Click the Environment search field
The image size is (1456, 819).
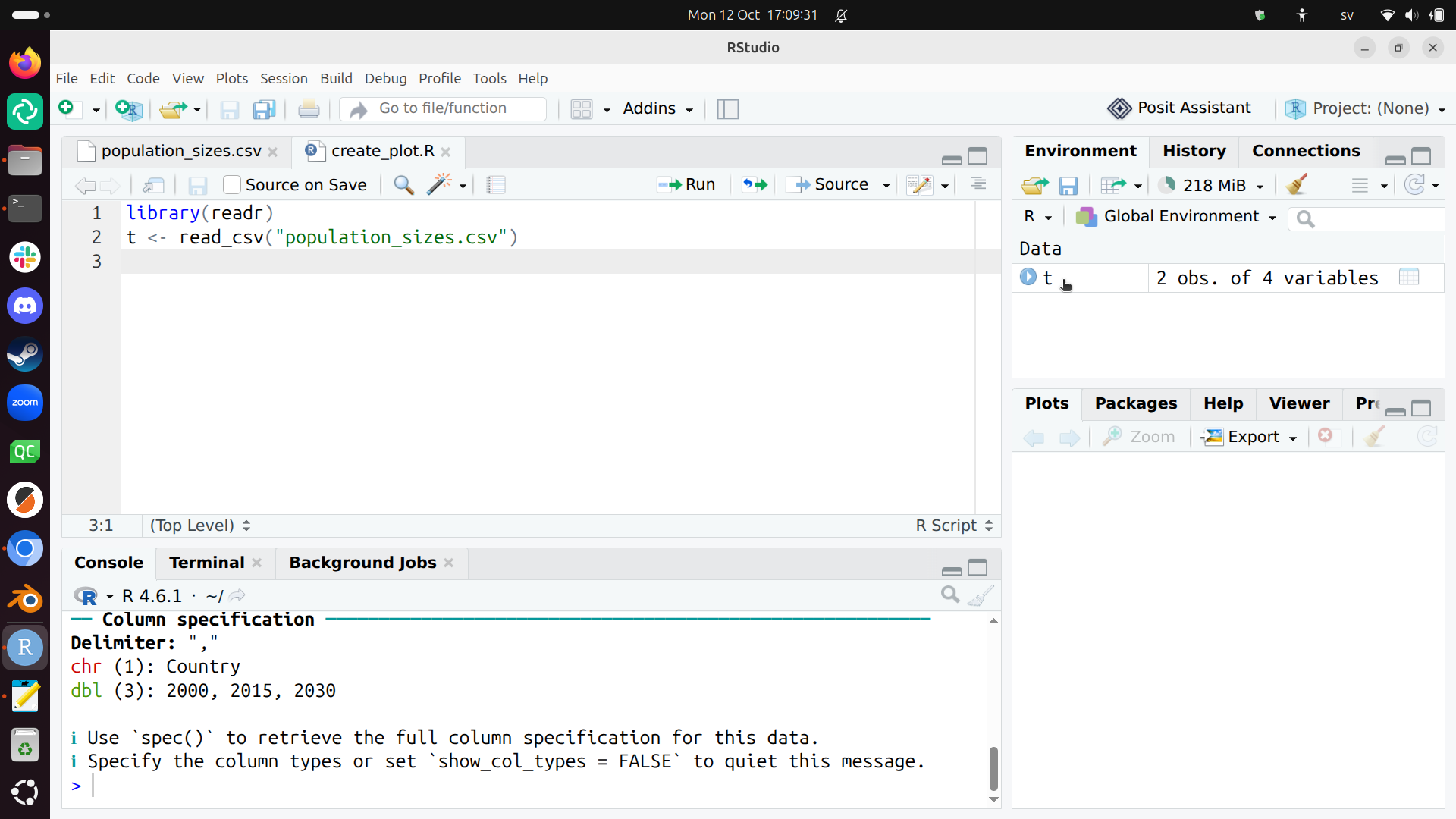pyautogui.click(x=1368, y=218)
